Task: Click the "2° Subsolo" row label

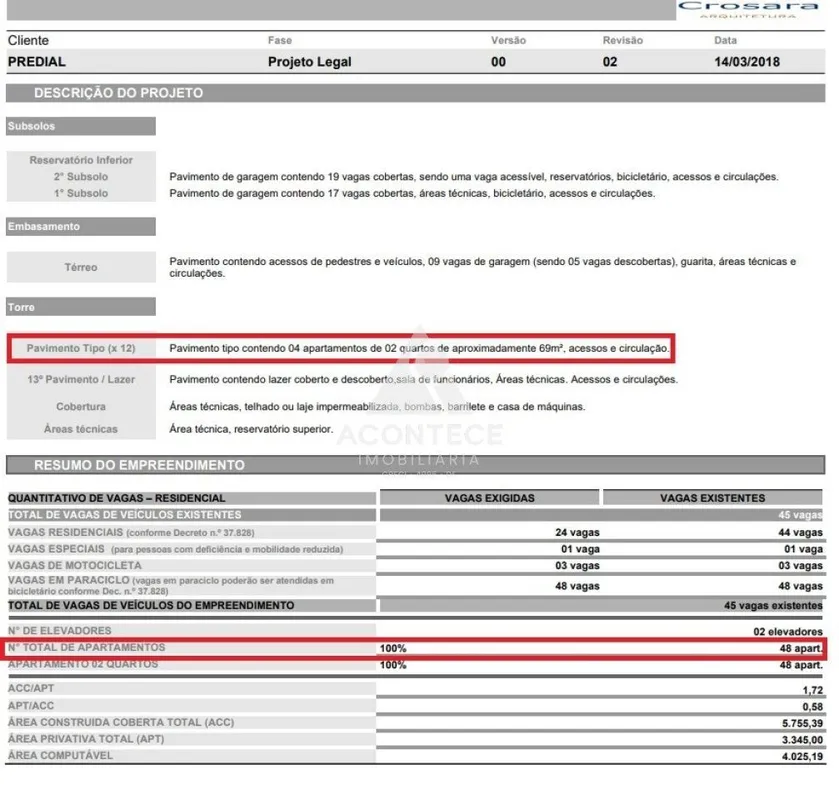Action: point(81,177)
